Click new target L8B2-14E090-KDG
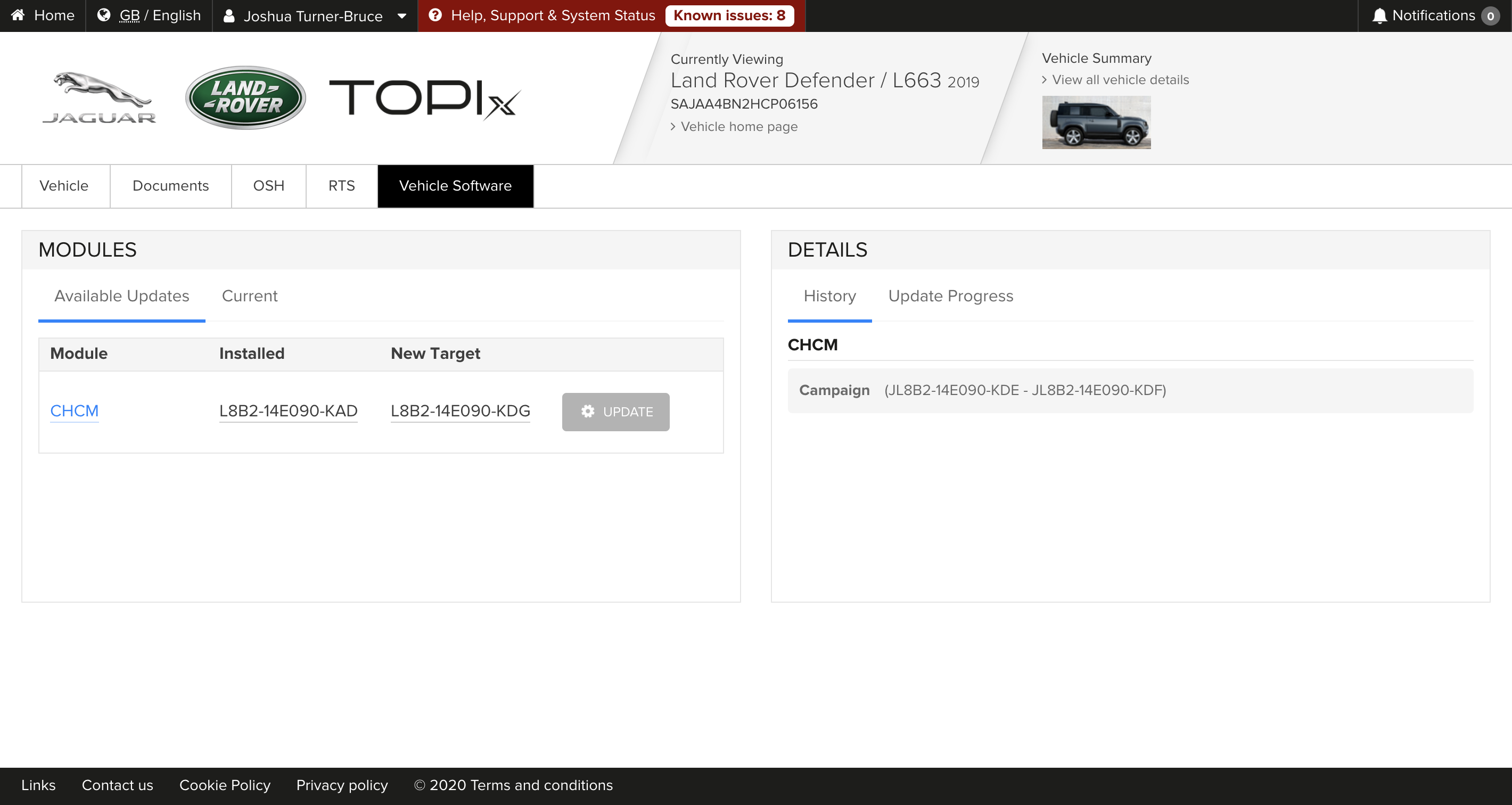 (x=460, y=411)
